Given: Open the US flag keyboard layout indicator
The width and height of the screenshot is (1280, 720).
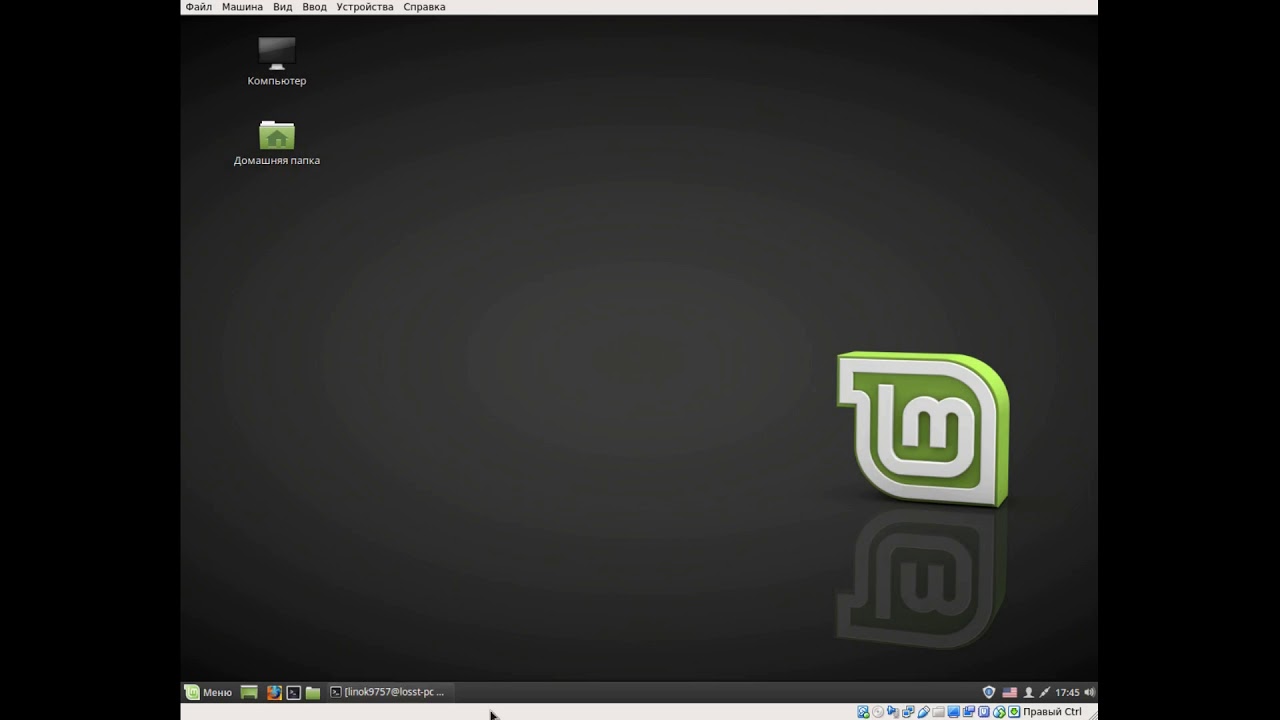Looking at the screenshot, I should coord(1010,692).
